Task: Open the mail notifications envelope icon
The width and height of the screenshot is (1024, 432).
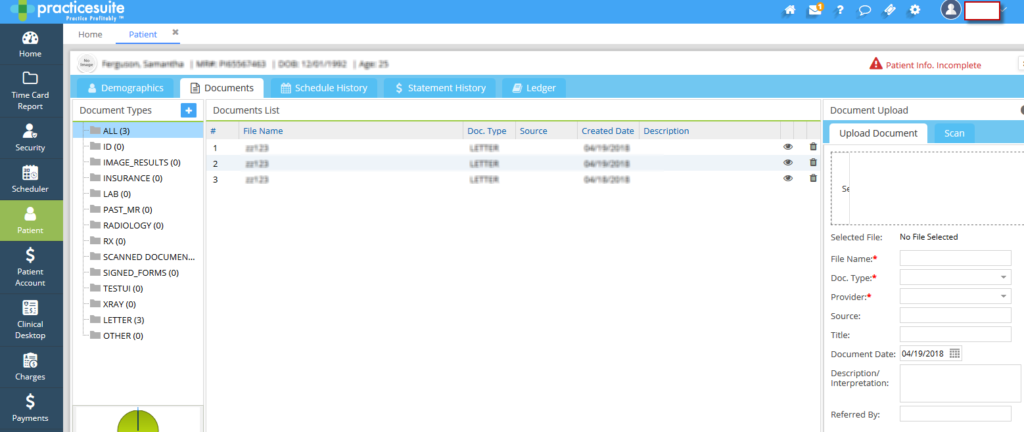Action: coord(815,10)
